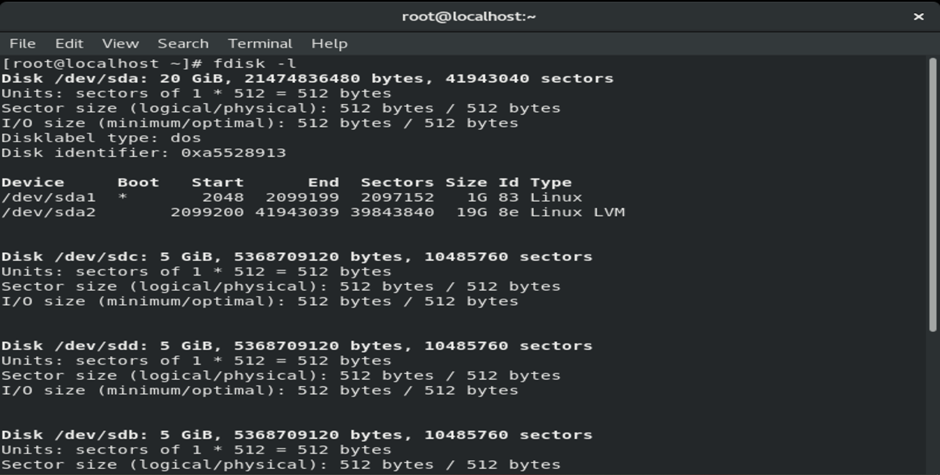Click the '8e' partition Id
Screen dimensions: 940x475
point(508,212)
